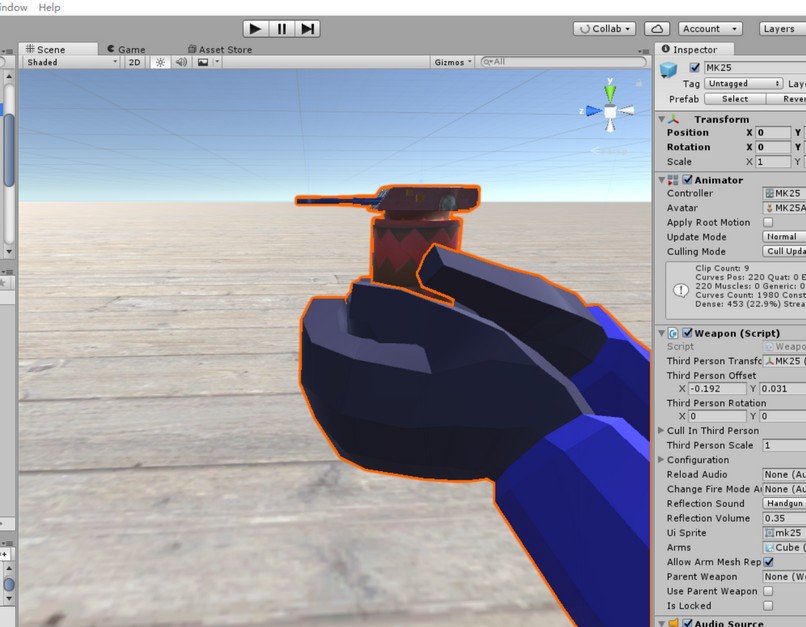Open the Shaded draw mode dropdown
The image size is (806, 627).
70,62
